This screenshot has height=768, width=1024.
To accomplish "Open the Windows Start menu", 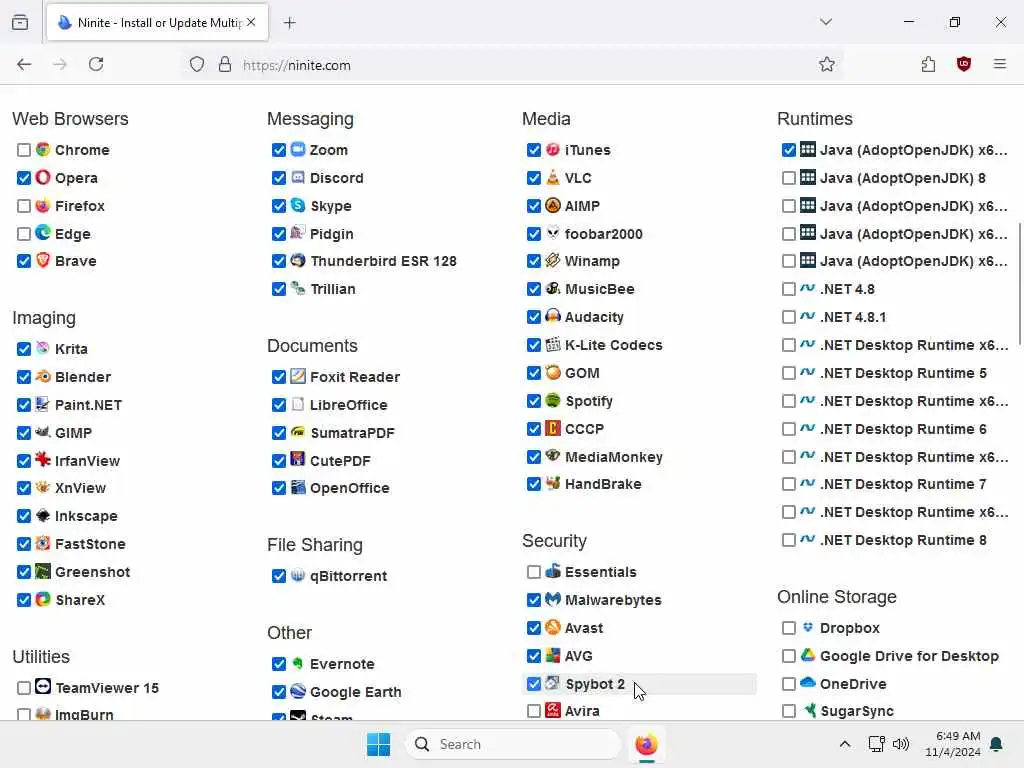I will click(379, 744).
